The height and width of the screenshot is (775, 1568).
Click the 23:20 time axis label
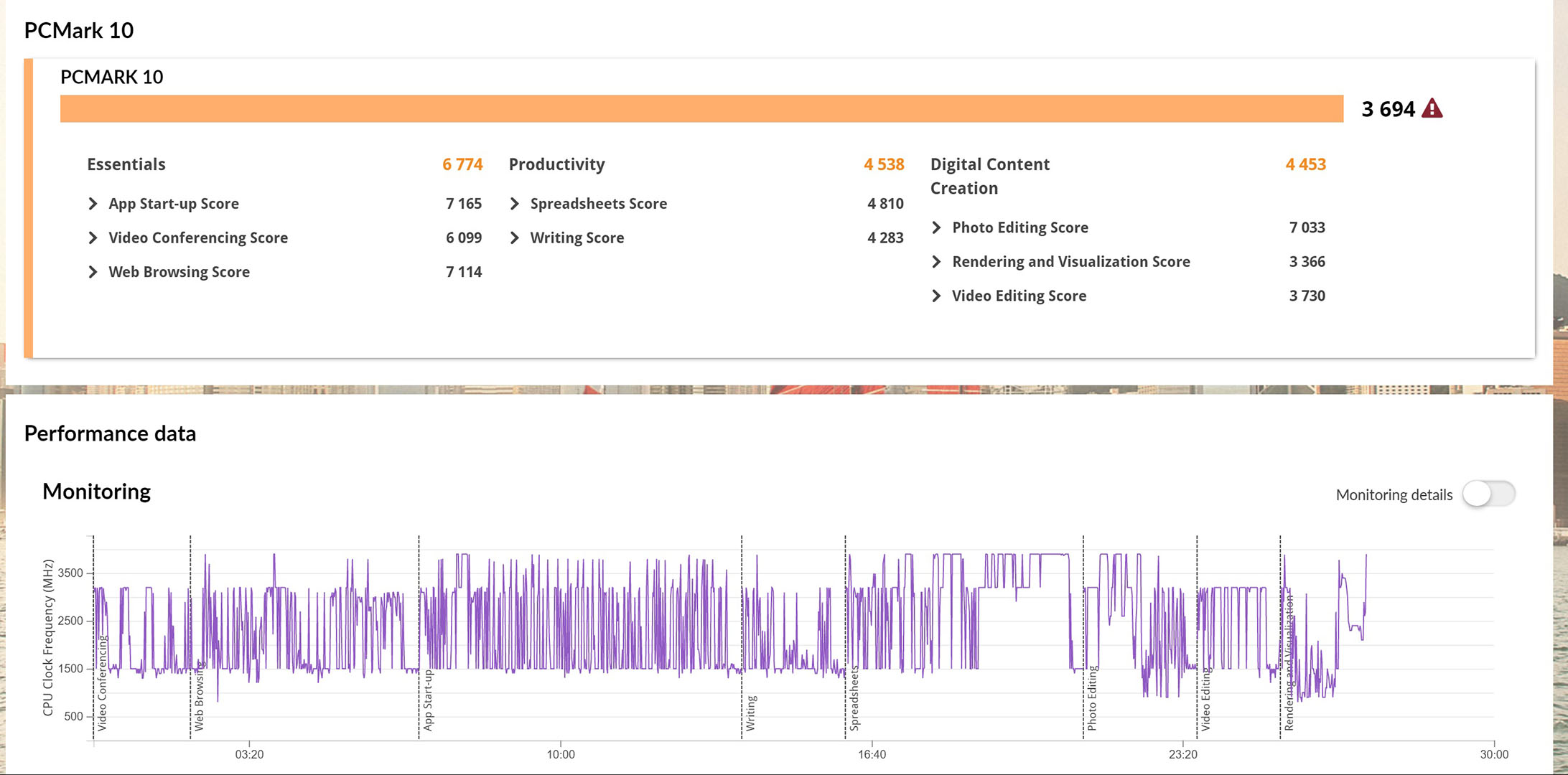coord(1182,754)
